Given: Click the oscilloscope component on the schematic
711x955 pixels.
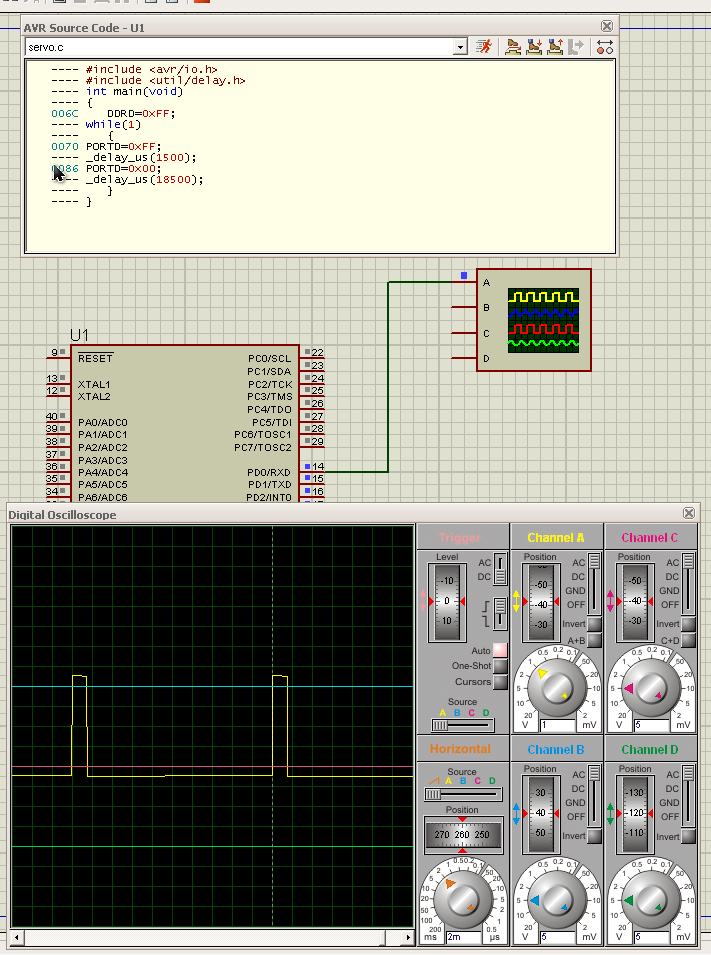Looking at the screenshot, I should coord(533,319).
